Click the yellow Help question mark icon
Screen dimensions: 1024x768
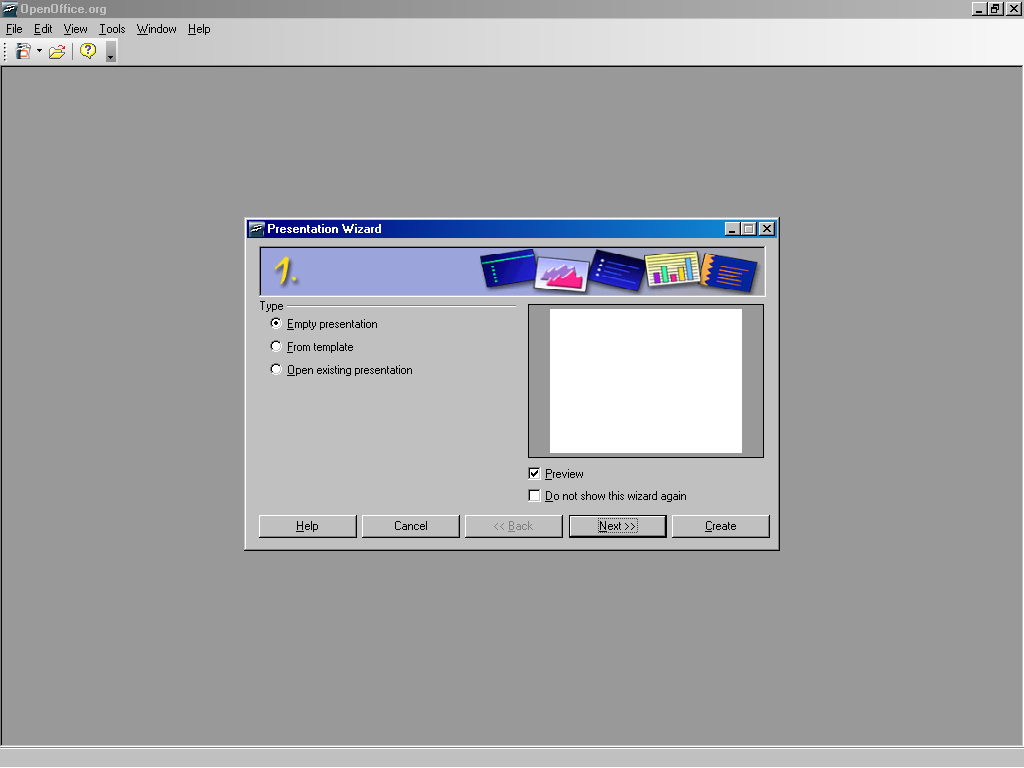88,51
